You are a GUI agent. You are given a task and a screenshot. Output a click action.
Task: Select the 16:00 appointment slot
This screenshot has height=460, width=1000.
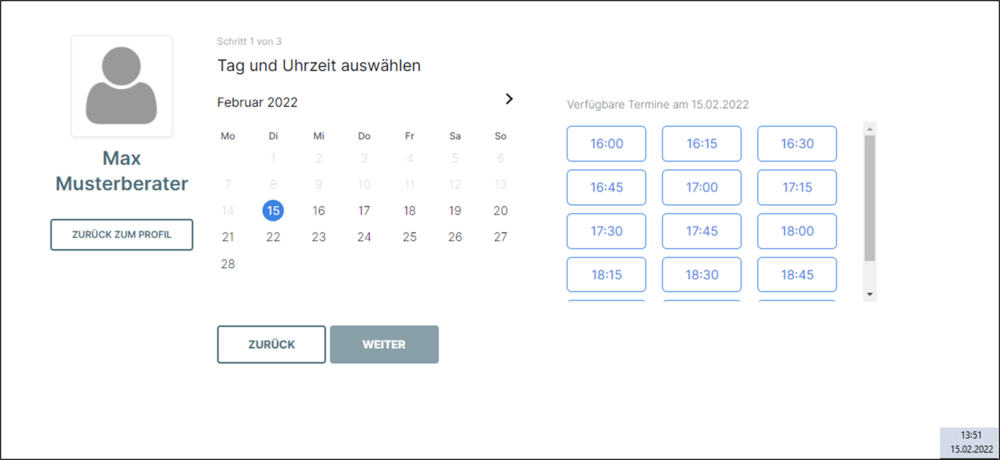[x=607, y=144]
